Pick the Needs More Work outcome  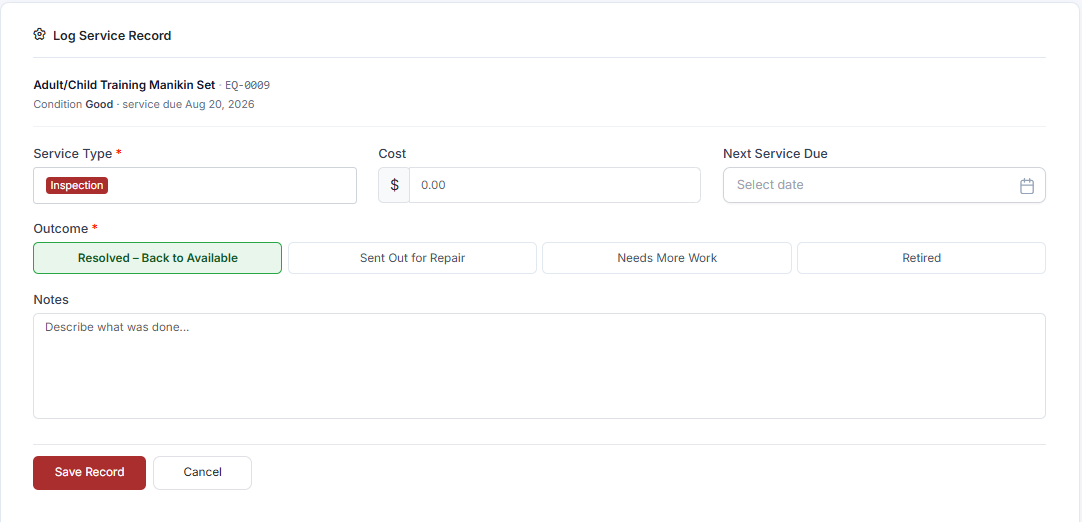(667, 258)
